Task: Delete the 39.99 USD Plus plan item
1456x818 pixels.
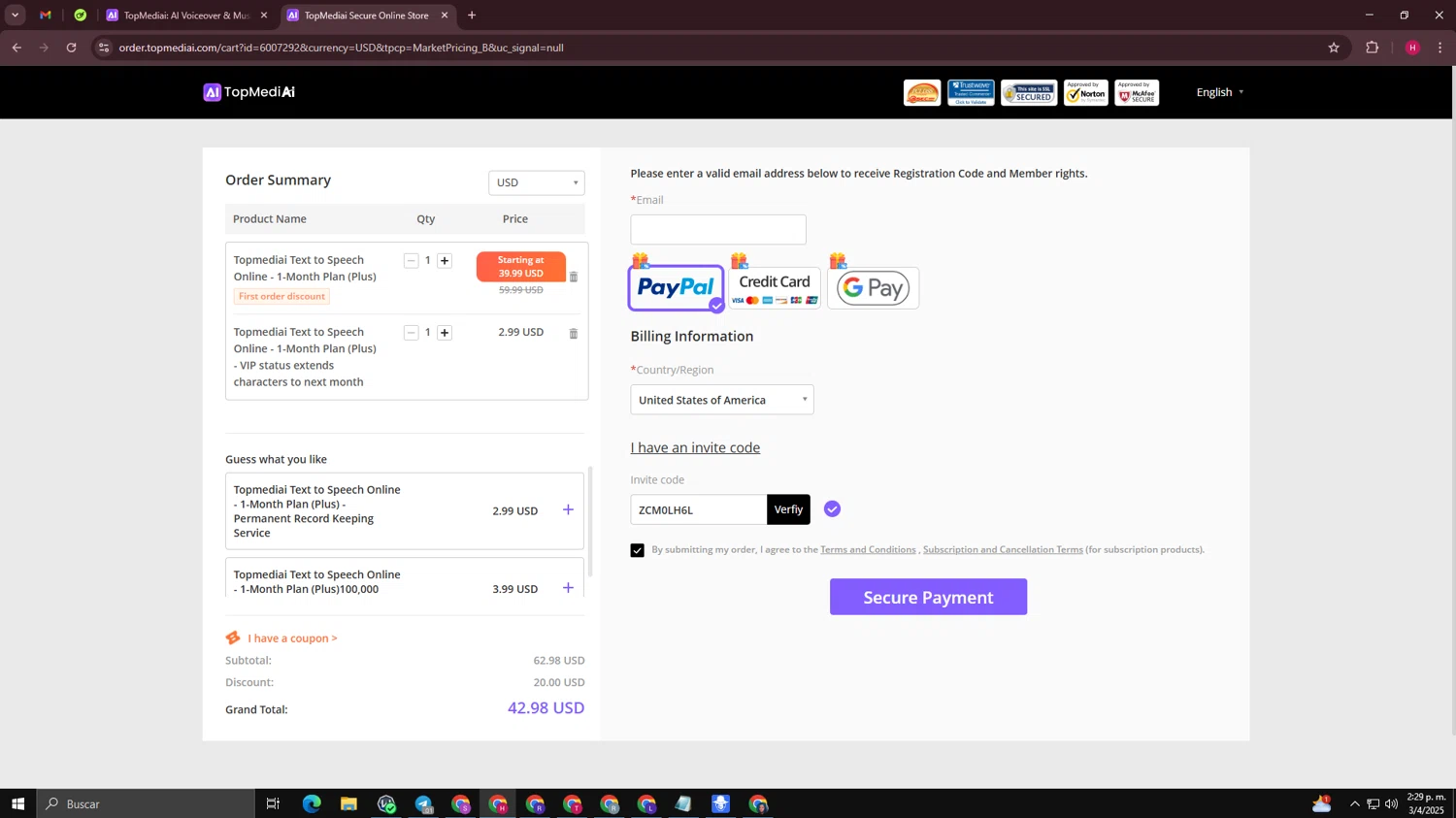Action: (574, 278)
